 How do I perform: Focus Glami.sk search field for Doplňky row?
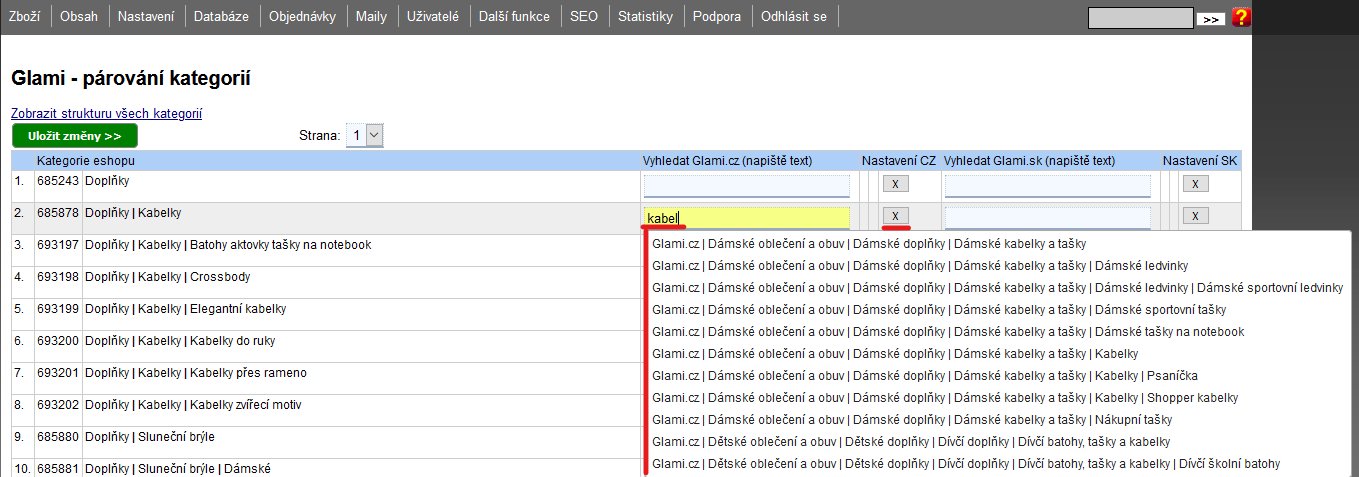pos(1047,185)
